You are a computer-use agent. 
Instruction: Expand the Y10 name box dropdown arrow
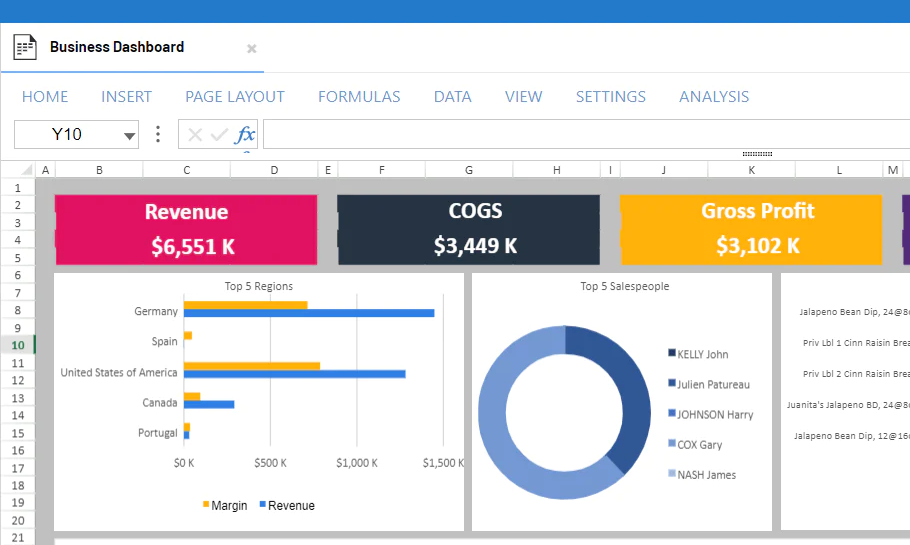pyautogui.click(x=129, y=136)
